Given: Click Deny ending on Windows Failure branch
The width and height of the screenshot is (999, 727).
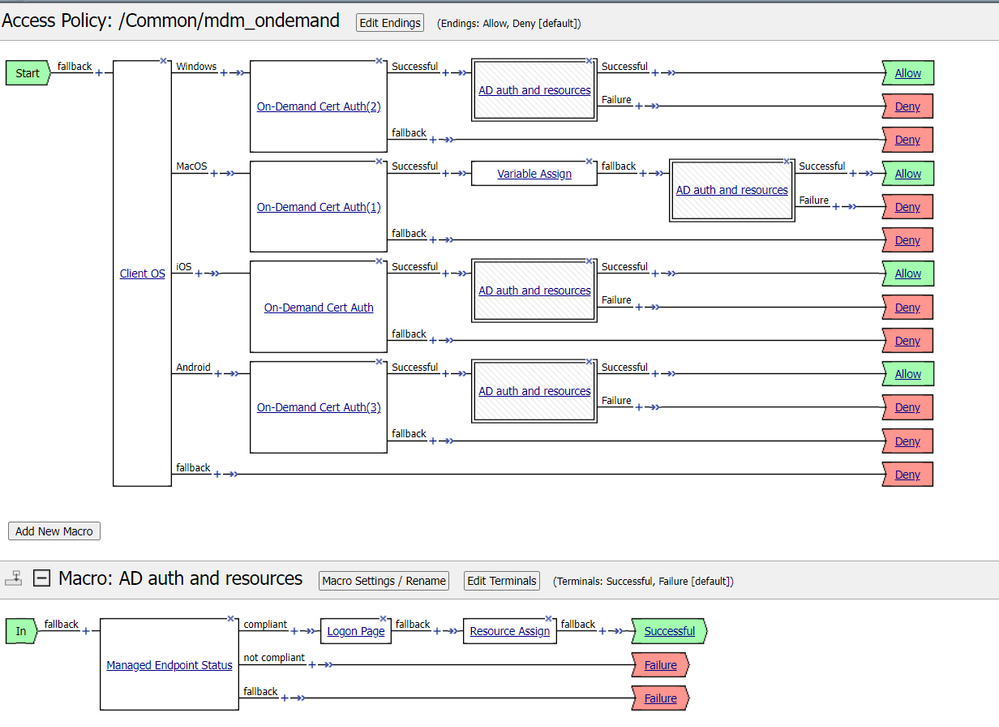Looking at the screenshot, I should click(908, 106).
